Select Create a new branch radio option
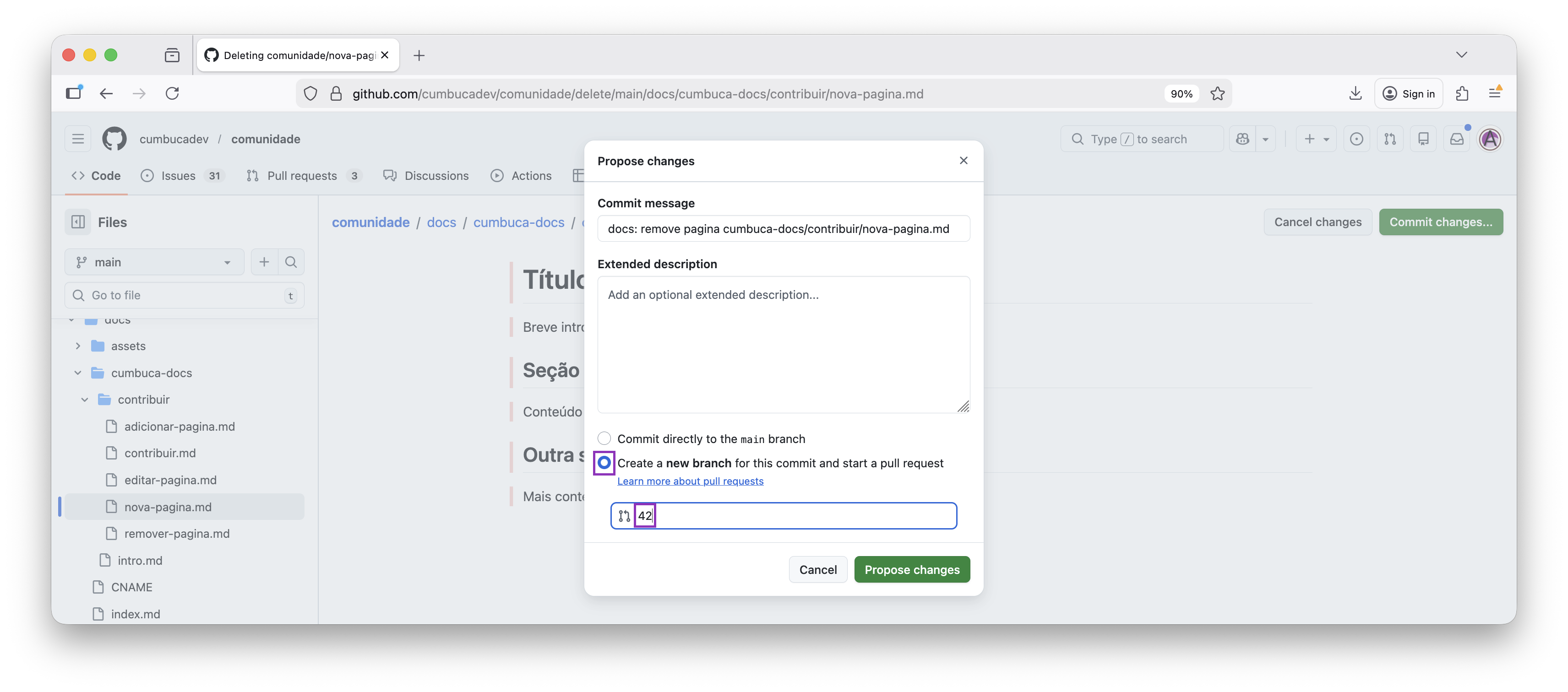Viewport: 1568px width, 692px height. 604,463
